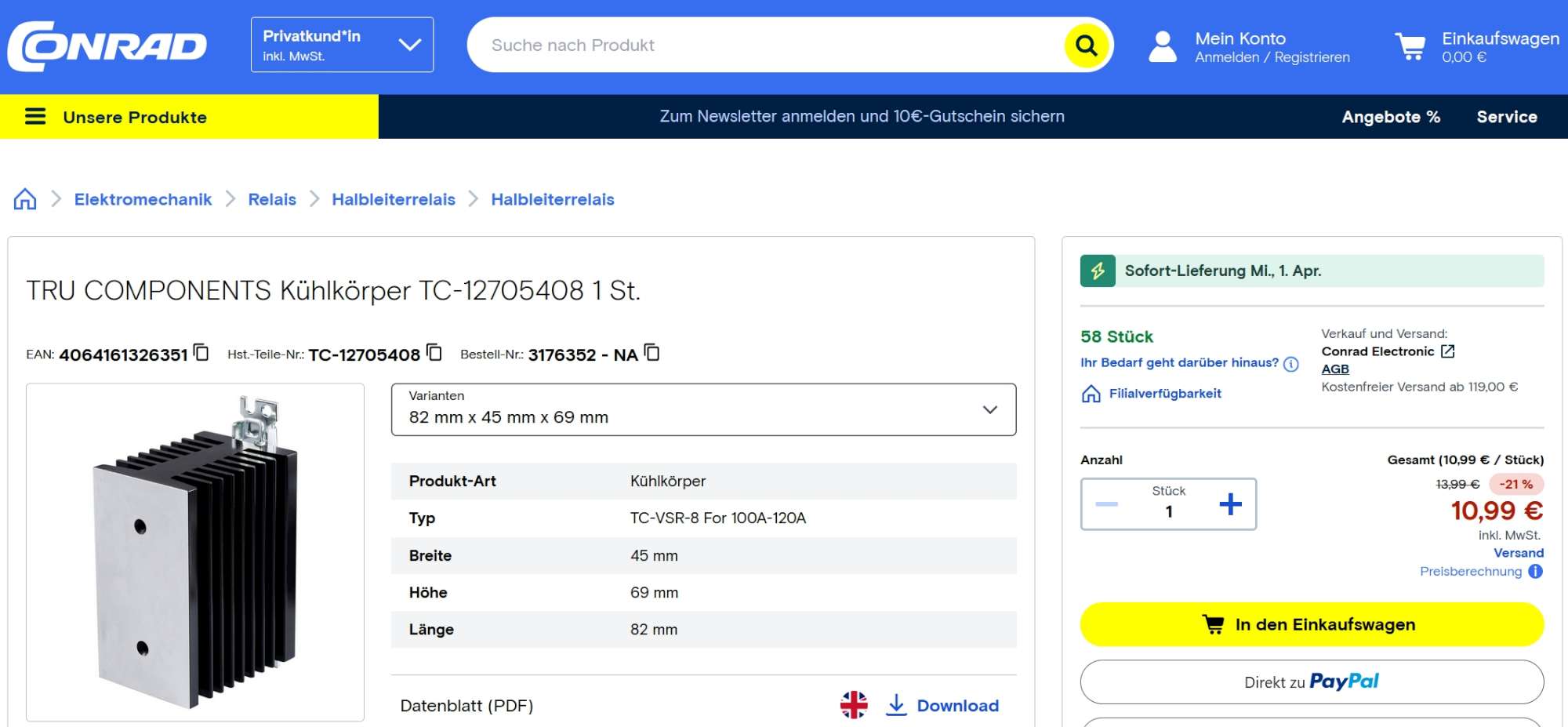Screen dimensions: 1568x727
Task: Go to the home breadcrumb icon
Action: [x=25, y=199]
